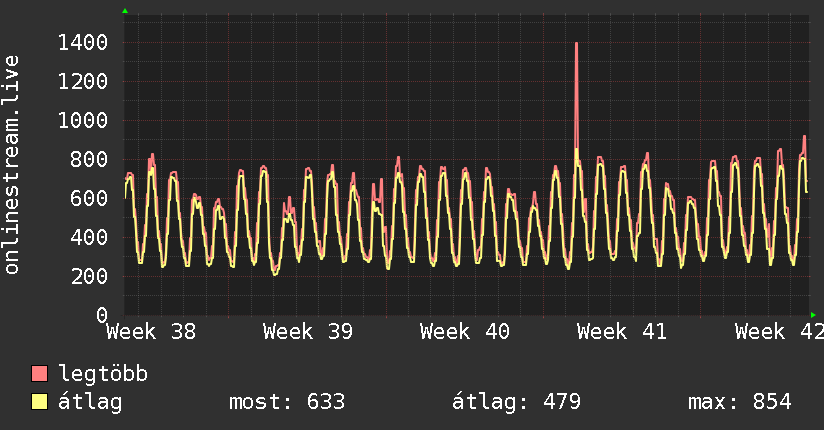This screenshot has width=824, height=430.
Task: Click the 'onlinestream.live' vertical axis title
Action: [x=11, y=165]
